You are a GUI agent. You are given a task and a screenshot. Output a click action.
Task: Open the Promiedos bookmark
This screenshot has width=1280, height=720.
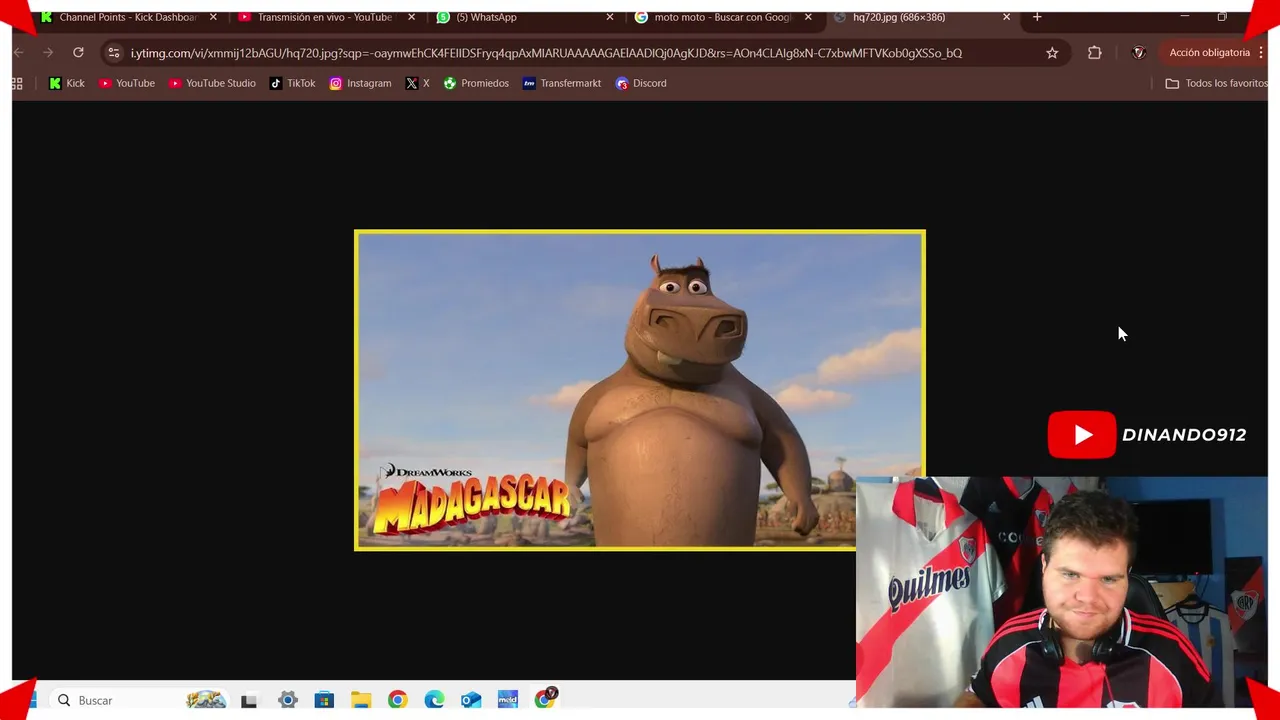(476, 83)
